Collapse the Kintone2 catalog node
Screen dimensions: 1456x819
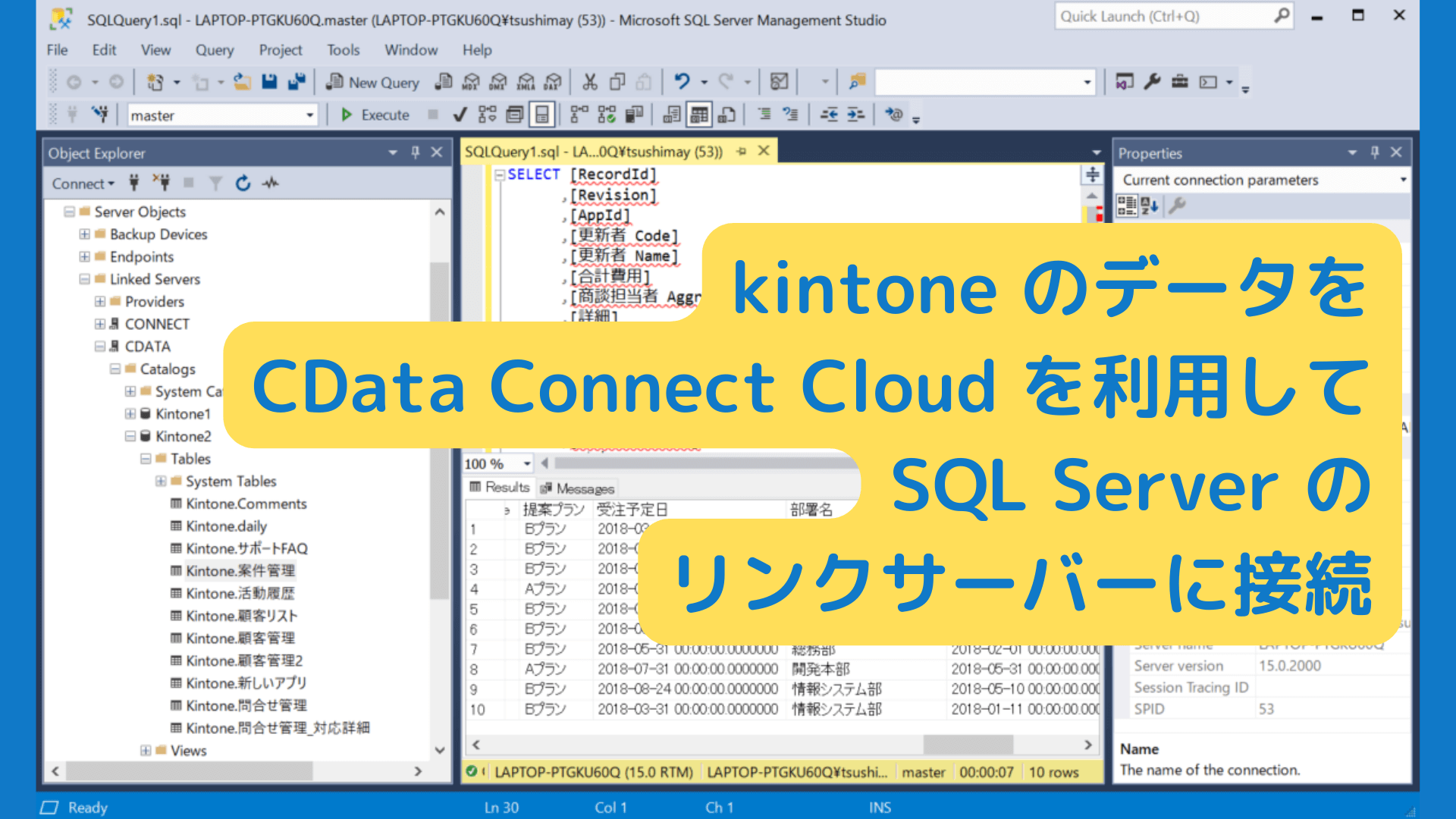tap(130, 437)
